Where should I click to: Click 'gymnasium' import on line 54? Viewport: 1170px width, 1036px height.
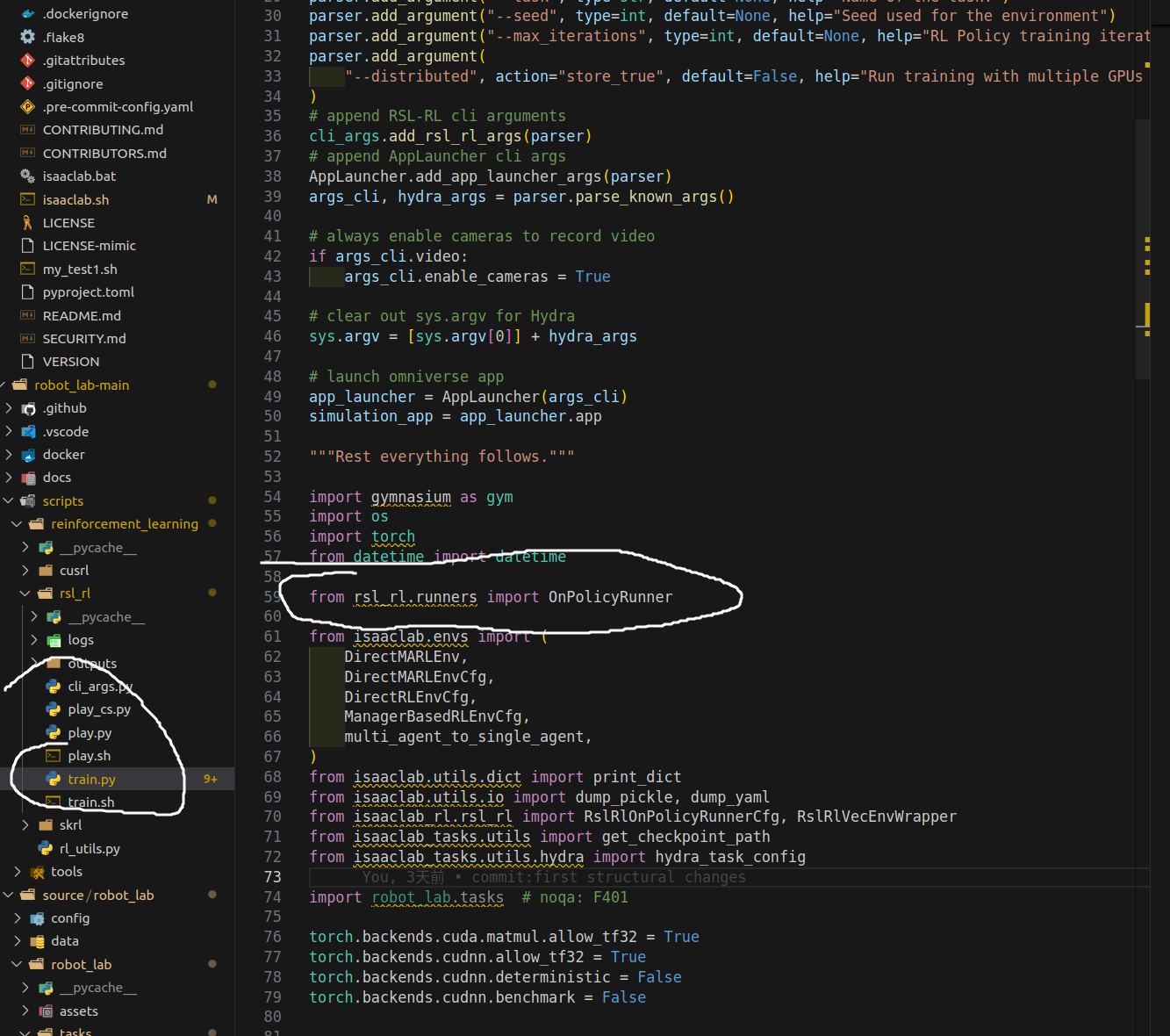[x=411, y=497]
